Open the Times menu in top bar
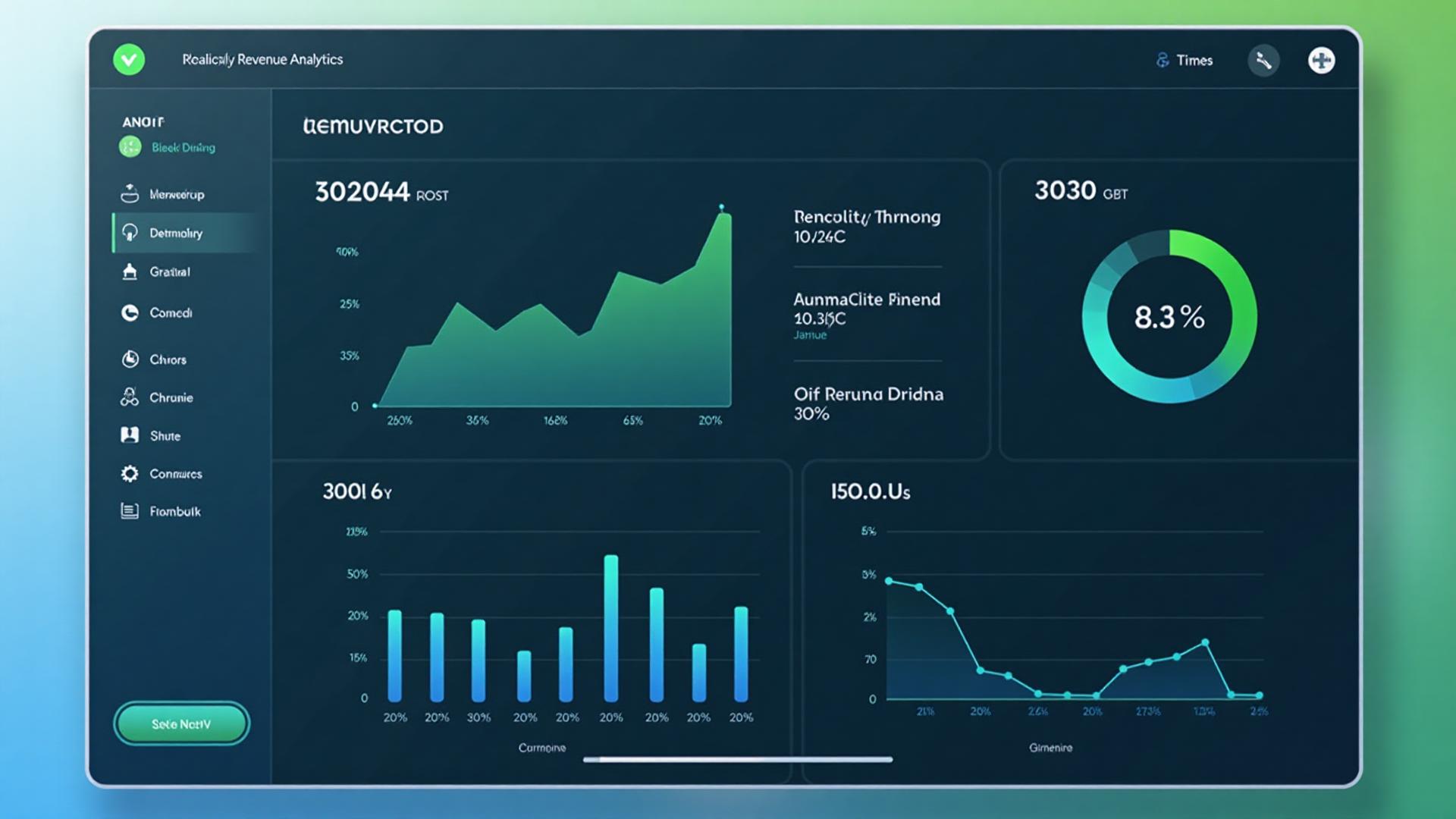This screenshot has width=1456, height=819. (1183, 60)
